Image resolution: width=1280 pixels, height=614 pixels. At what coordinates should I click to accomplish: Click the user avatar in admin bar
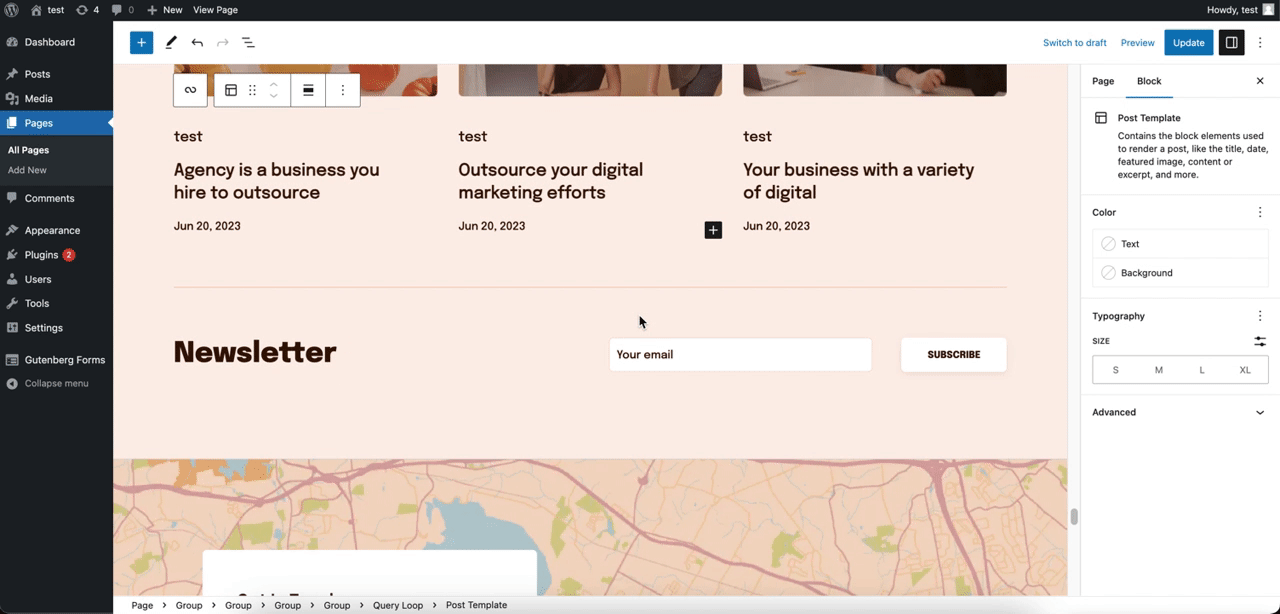[1269, 10]
